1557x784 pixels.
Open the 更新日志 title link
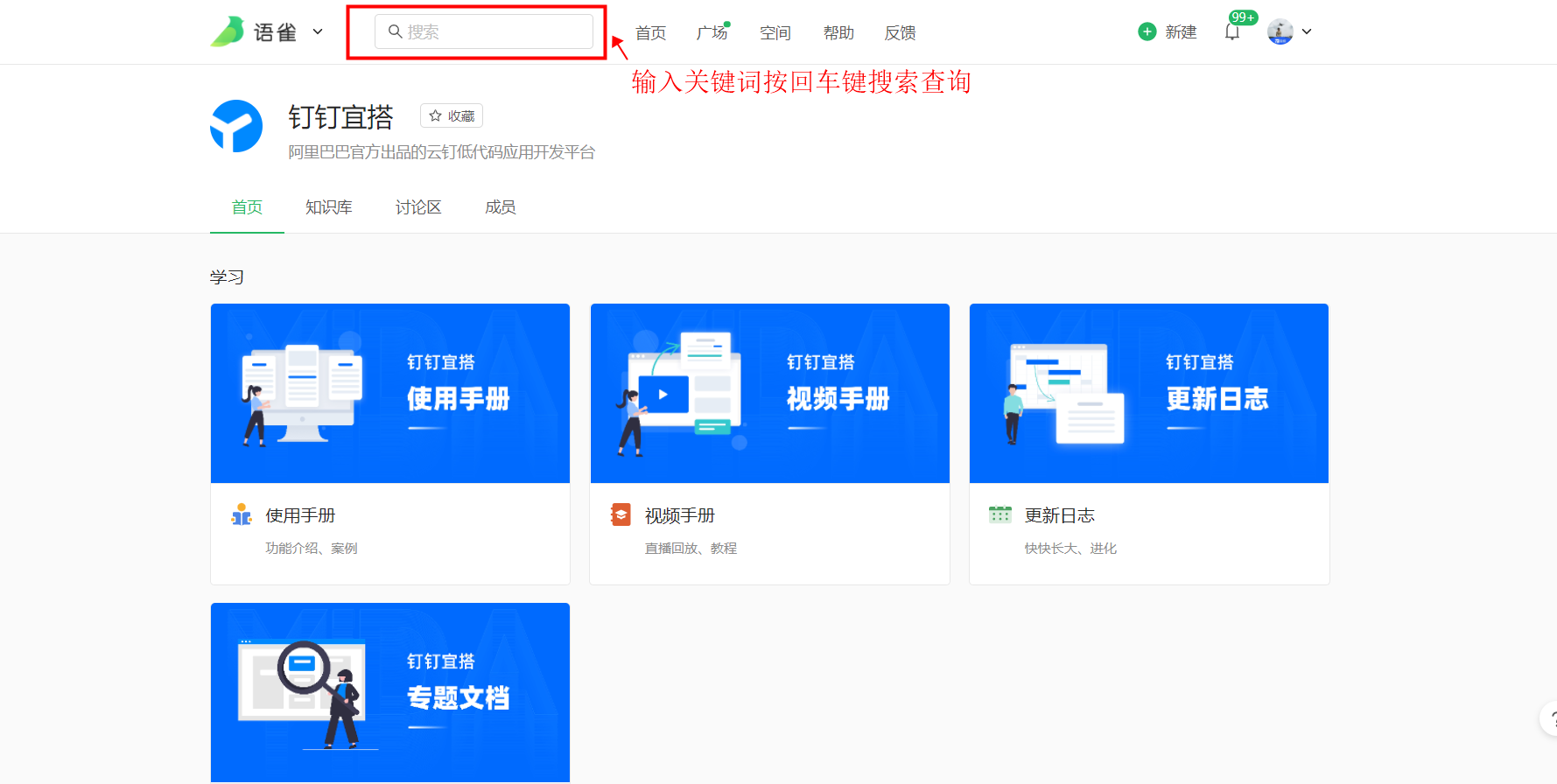1060,515
